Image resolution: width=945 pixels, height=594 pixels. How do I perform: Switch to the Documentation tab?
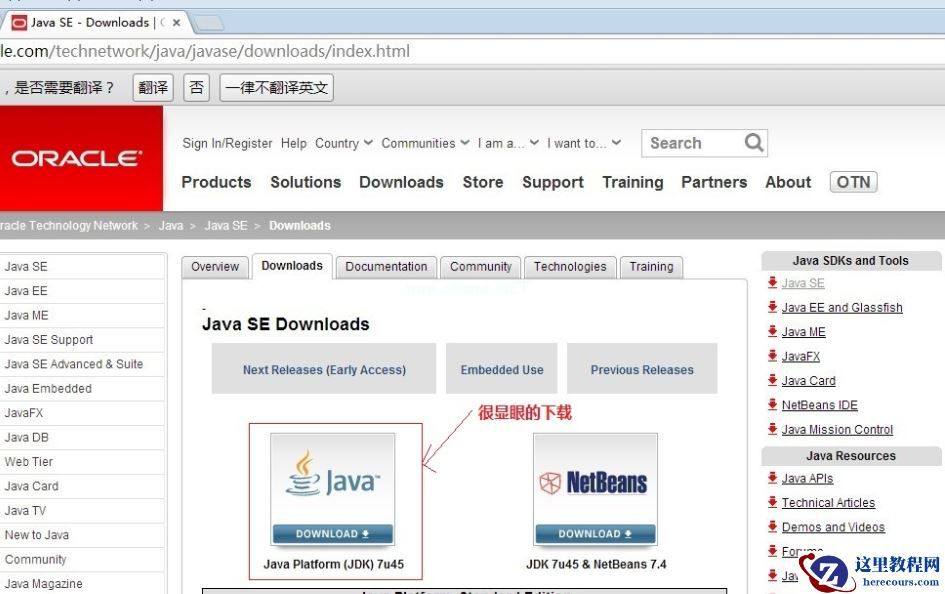click(386, 267)
